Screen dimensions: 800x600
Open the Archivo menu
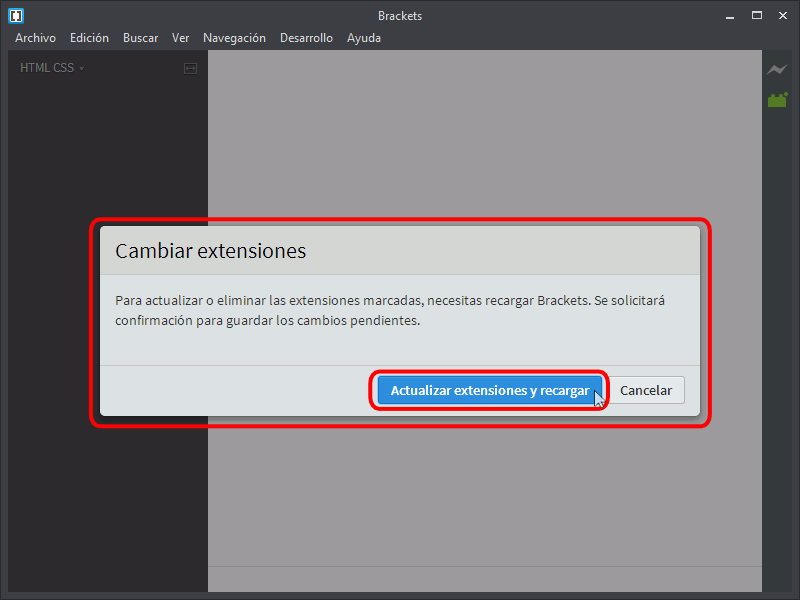tap(35, 38)
